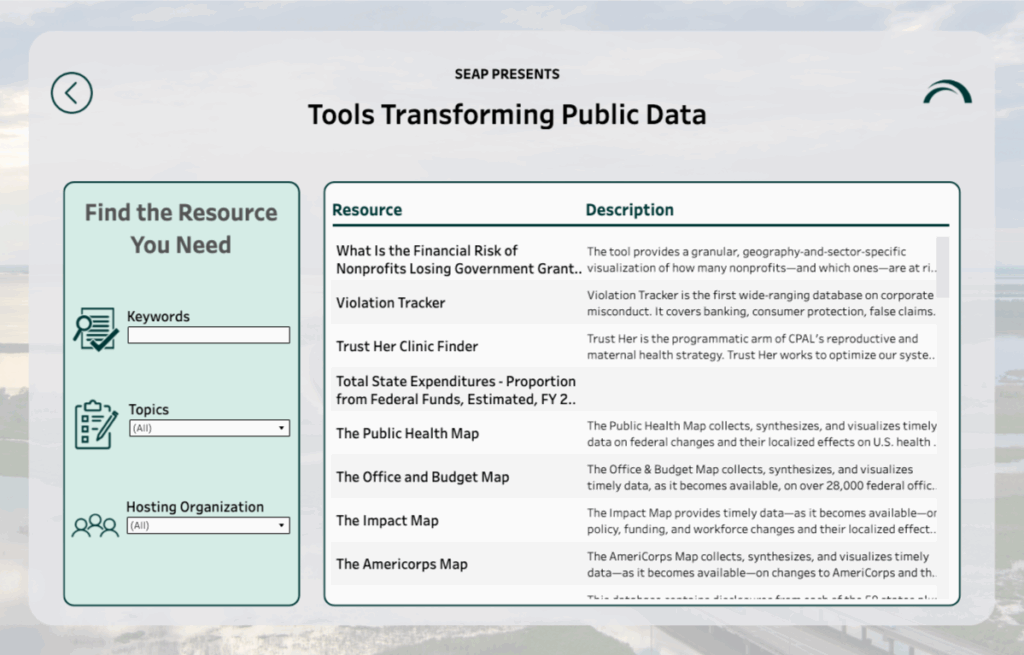Select Total State Expenditures resource row
1024x655 pixels.
pos(456,390)
